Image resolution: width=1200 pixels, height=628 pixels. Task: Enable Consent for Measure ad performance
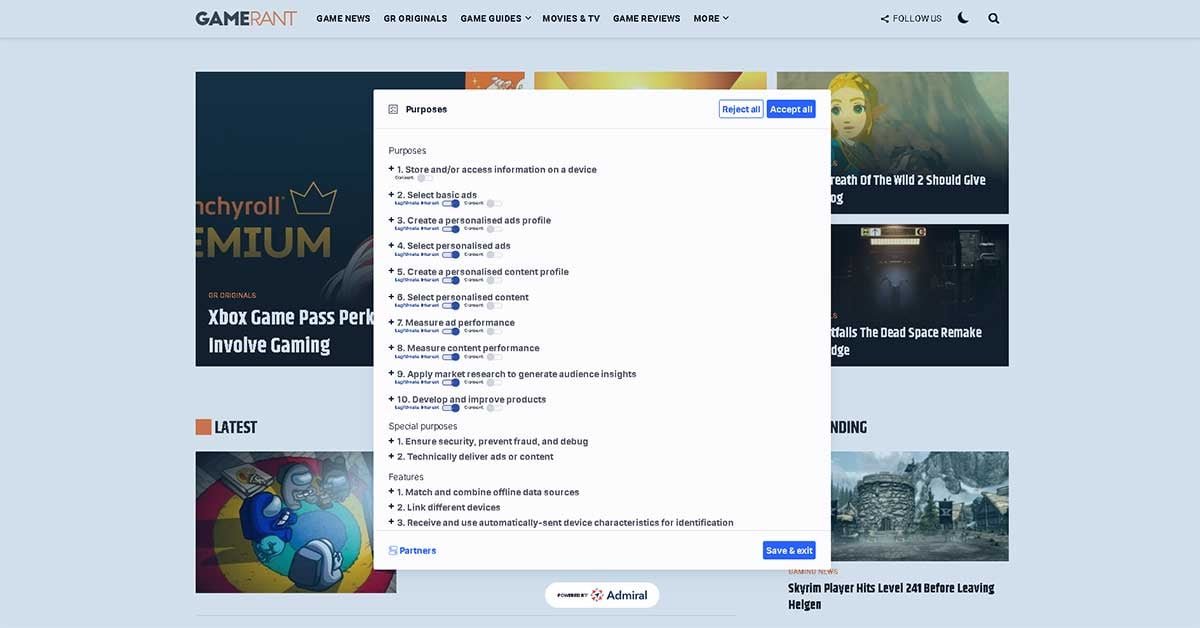point(494,331)
